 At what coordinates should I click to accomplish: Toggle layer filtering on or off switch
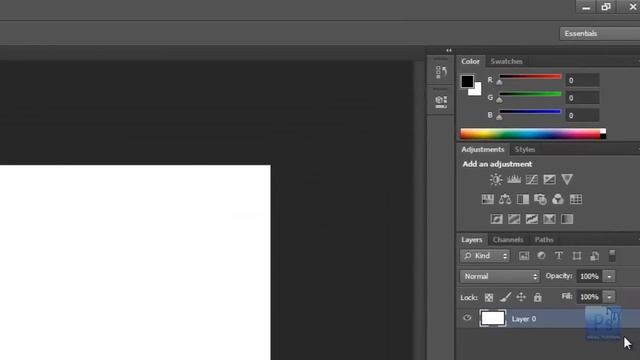[x=612, y=256]
